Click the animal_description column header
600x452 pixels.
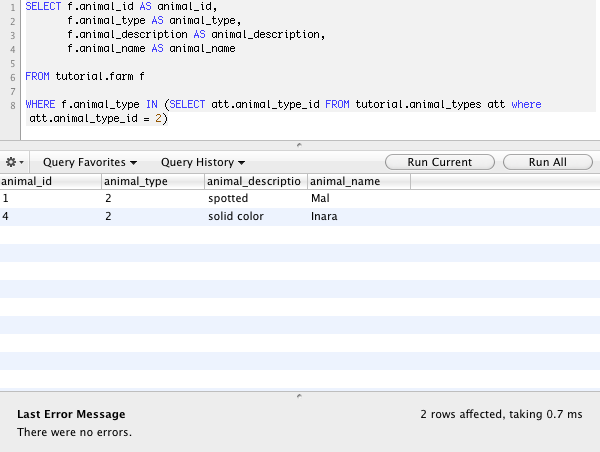pos(256,181)
